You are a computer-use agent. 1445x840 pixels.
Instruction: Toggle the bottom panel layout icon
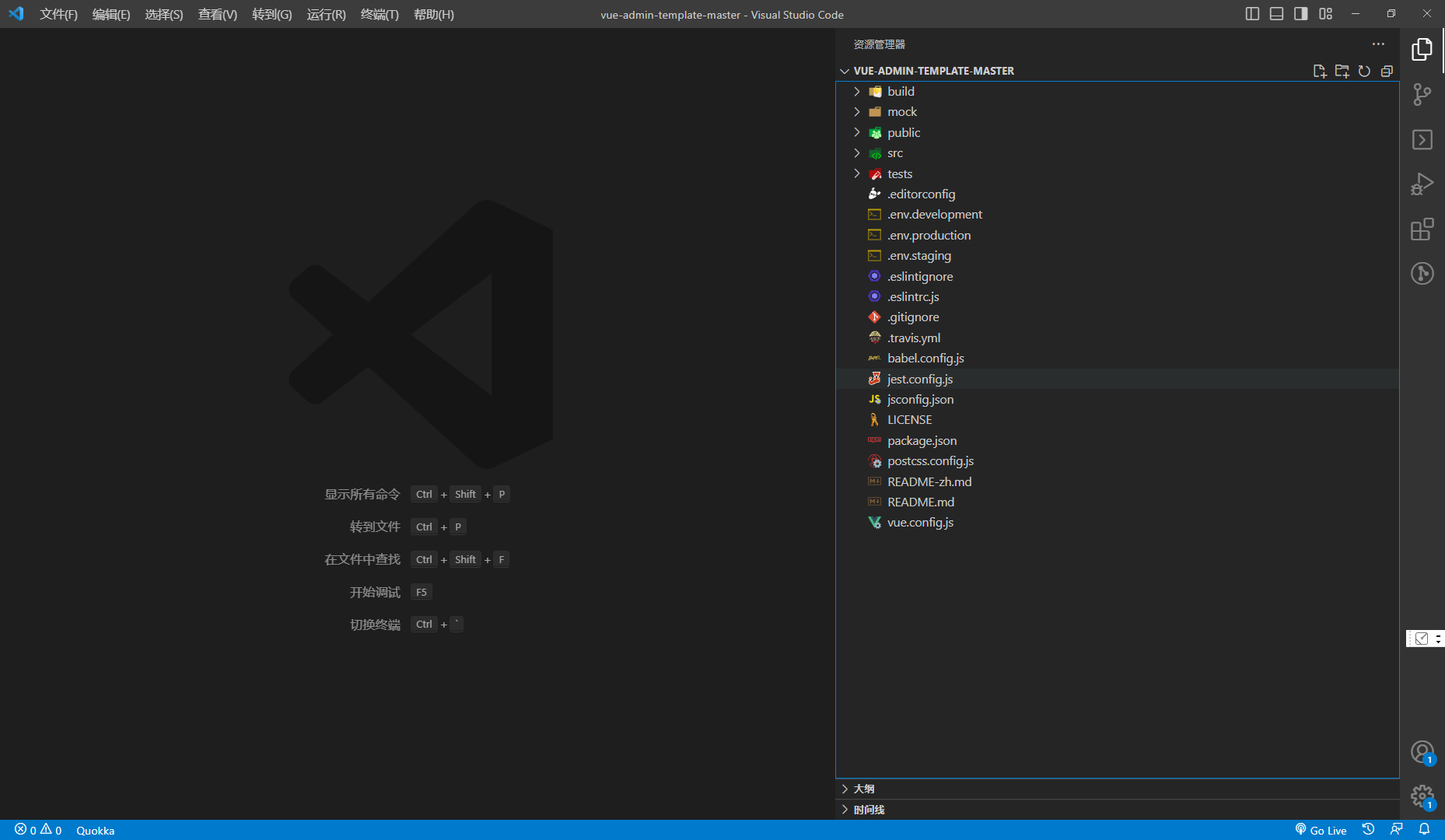tap(1276, 14)
